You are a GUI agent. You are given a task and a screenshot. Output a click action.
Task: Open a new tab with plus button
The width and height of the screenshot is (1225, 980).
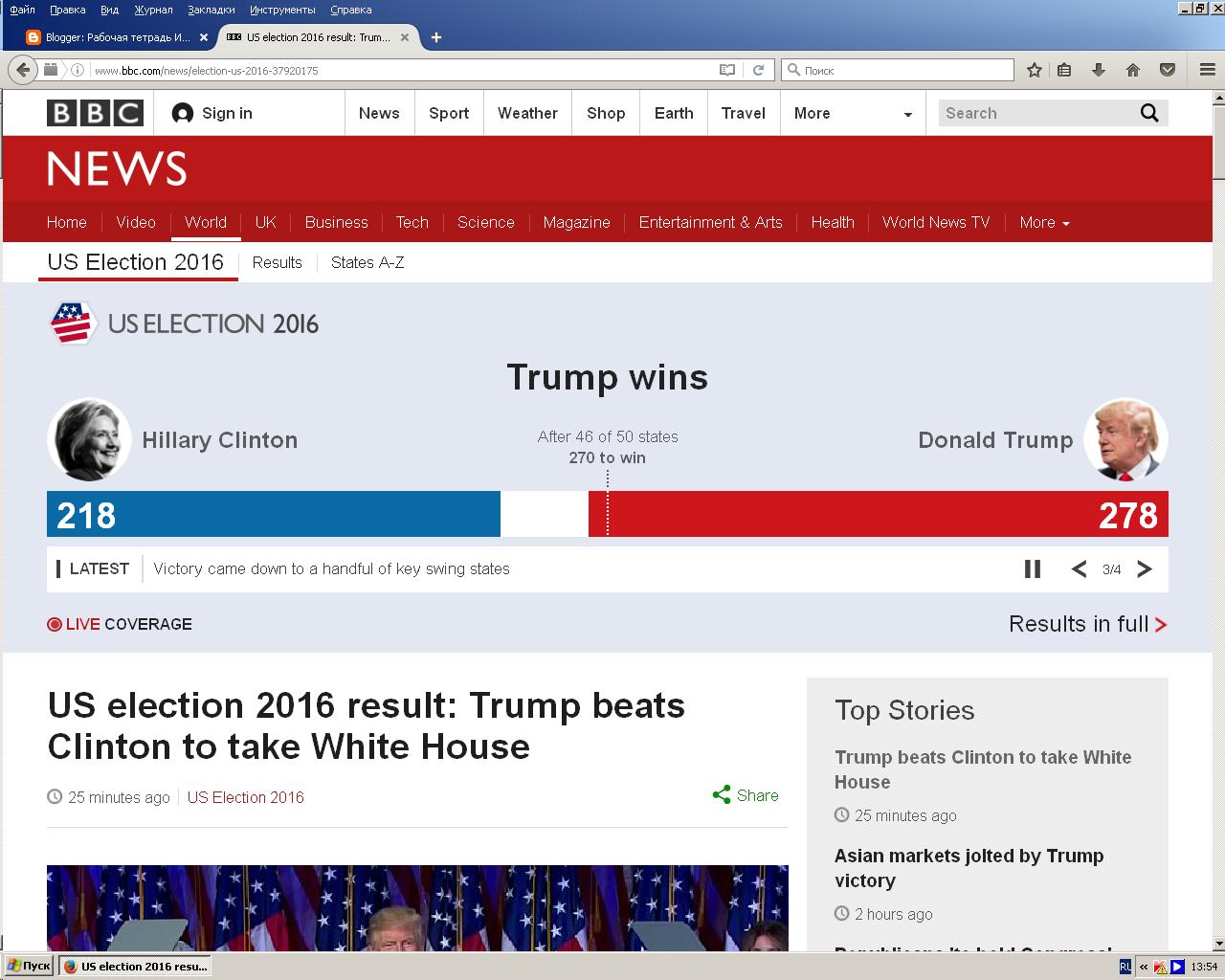click(436, 37)
